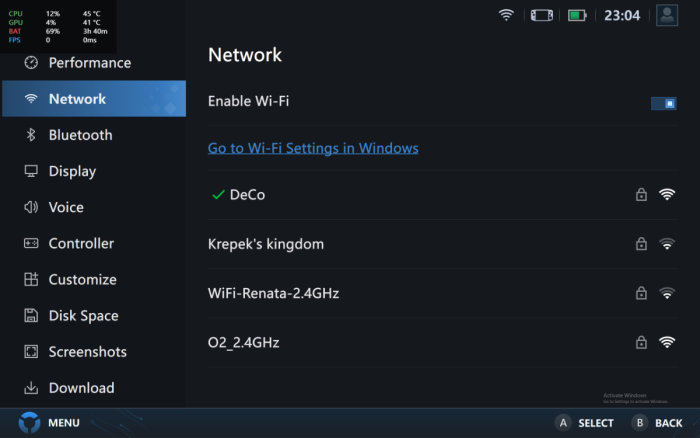Click the Voice speaker icon
Viewport: 700px width, 438px height.
(31, 207)
